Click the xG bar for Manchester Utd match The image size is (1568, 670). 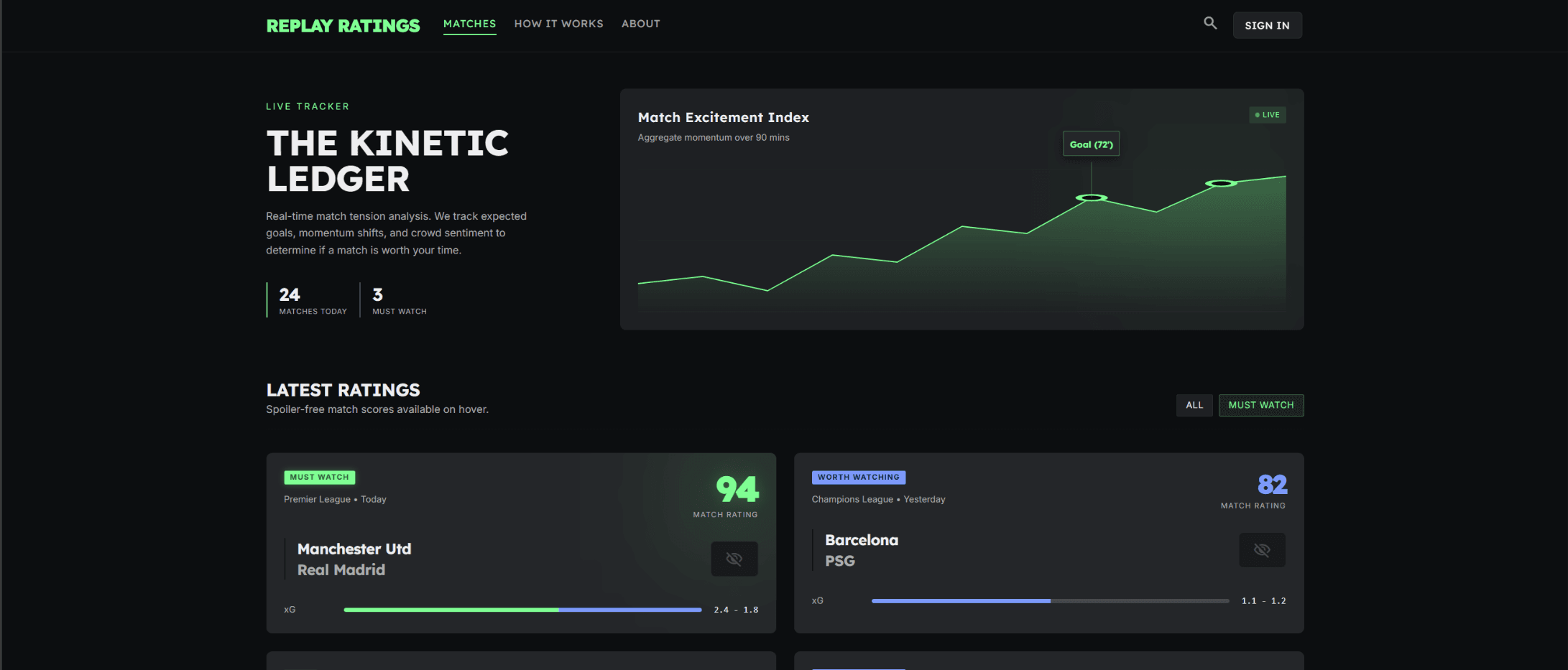click(522, 610)
